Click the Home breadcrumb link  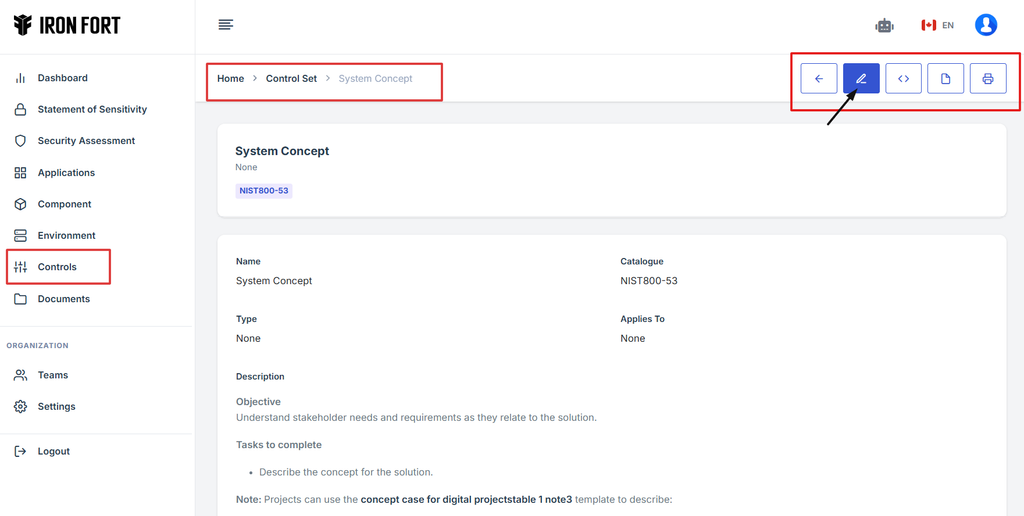(x=230, y=79)
